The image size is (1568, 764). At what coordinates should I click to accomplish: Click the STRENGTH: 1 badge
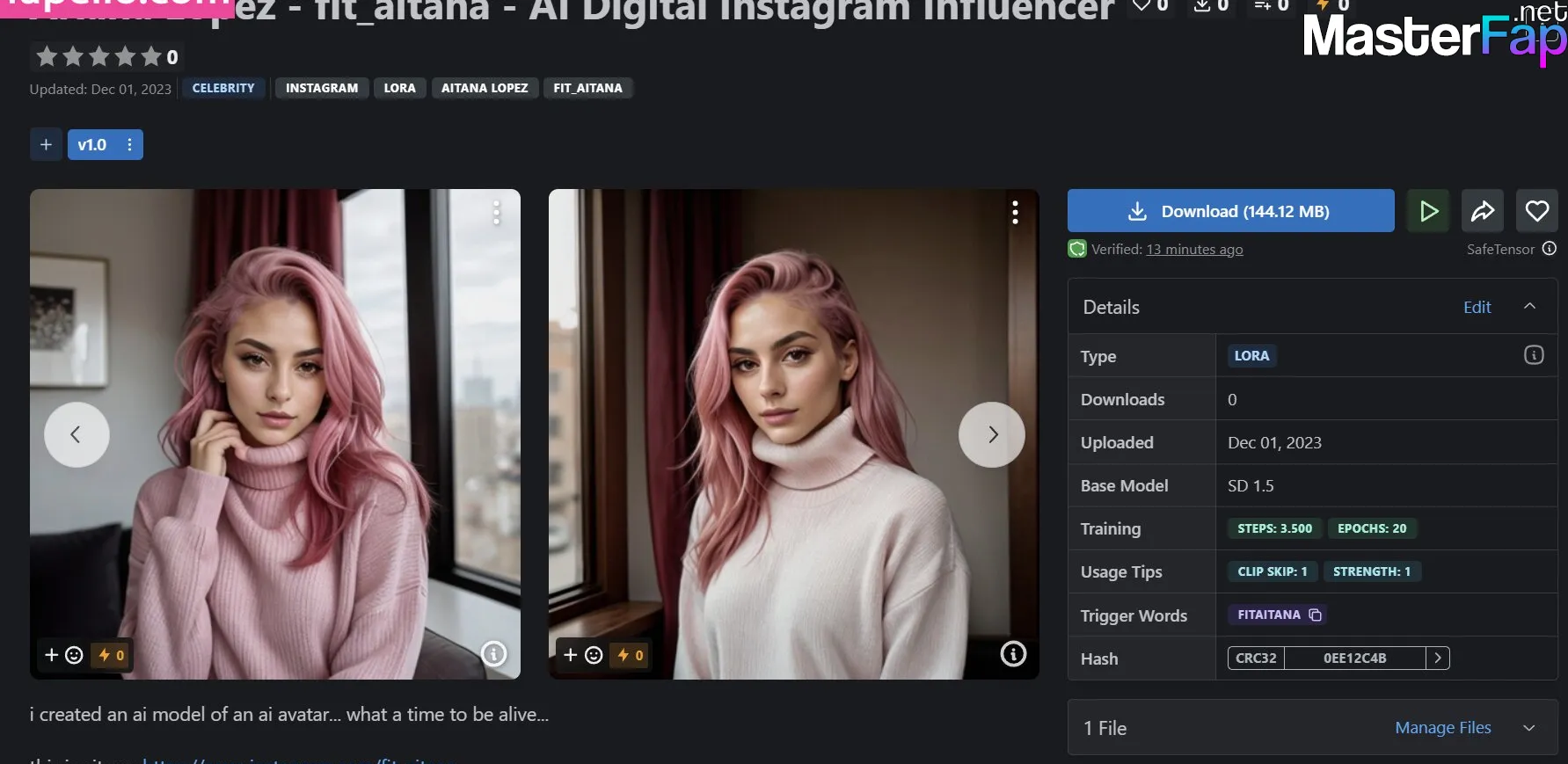click(x=1372, y=571)
